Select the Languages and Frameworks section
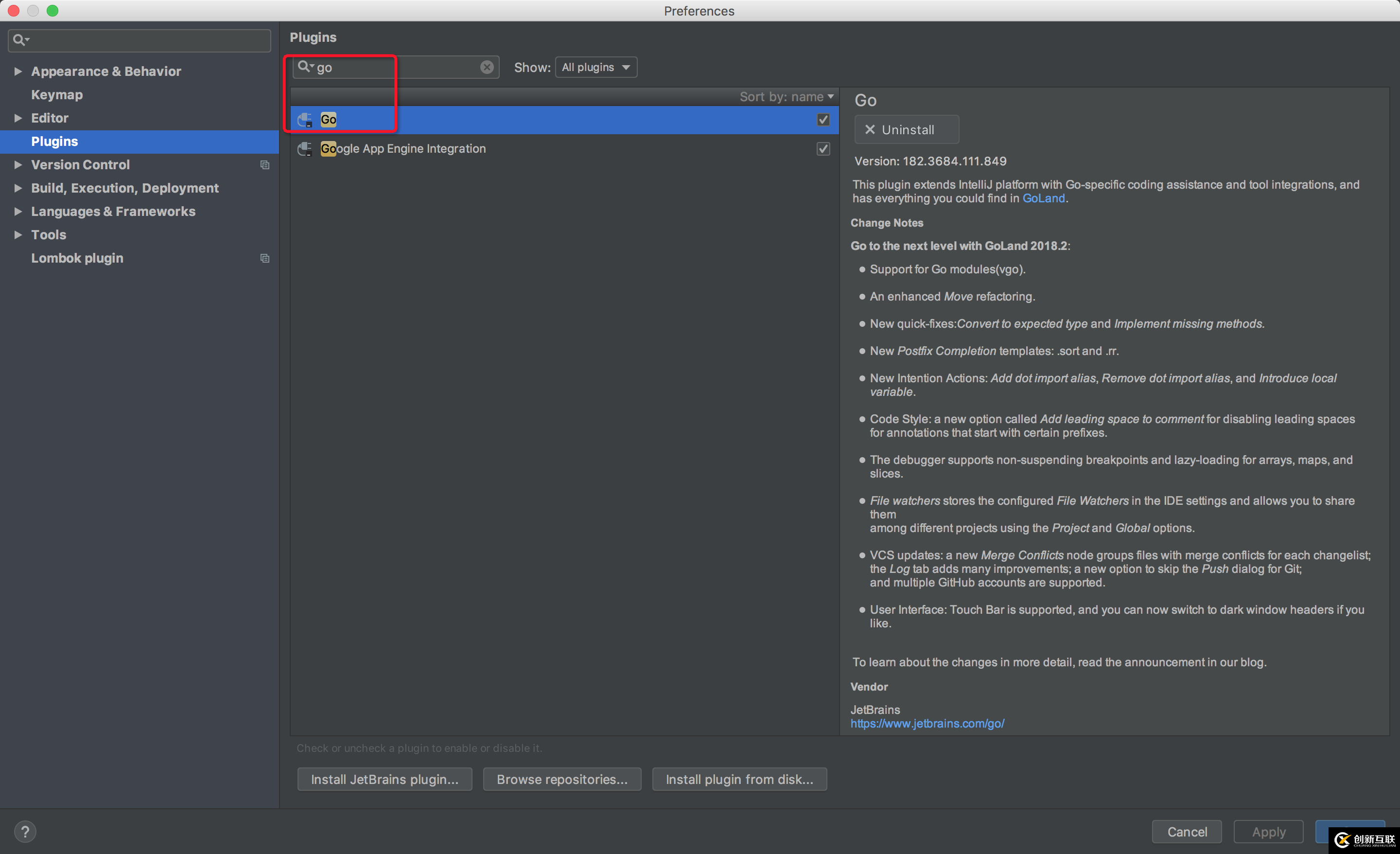 [x=113, y=211]
